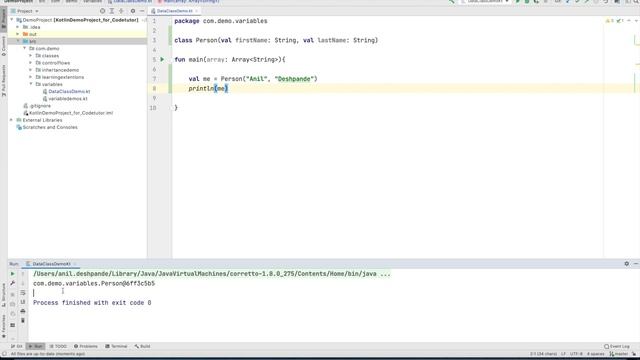Click the layout icon at bottom of Run toolbar
This screenshot has width=640, height=360.
(x=13, y=325)
